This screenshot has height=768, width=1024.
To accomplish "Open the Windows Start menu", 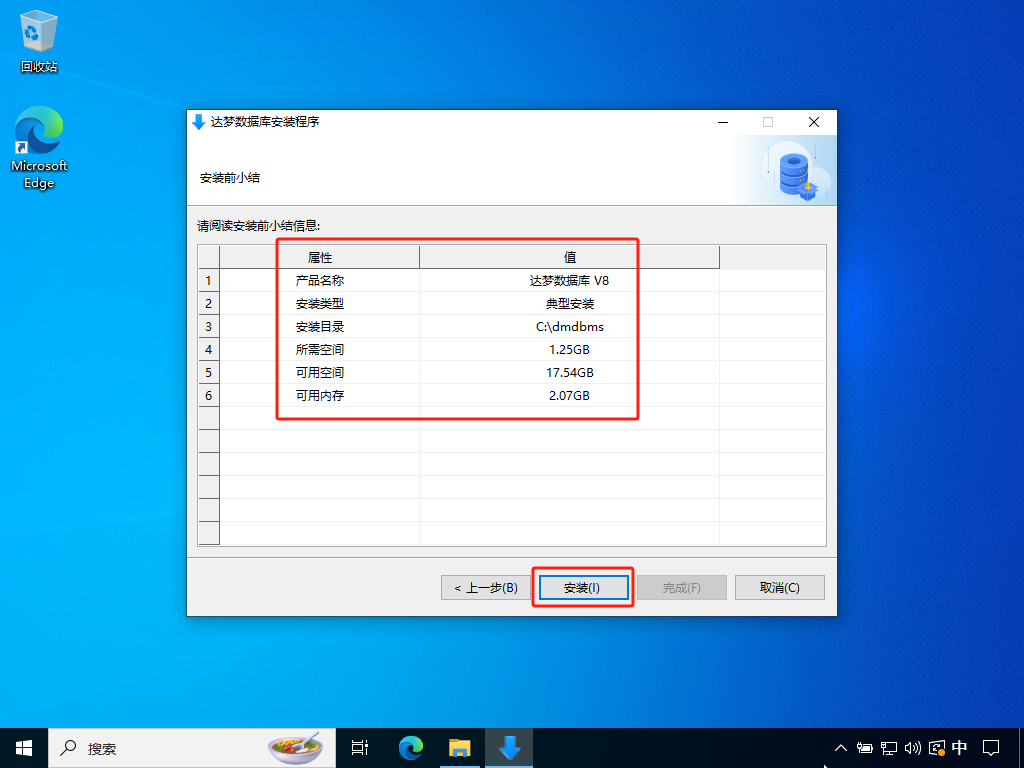I will coord(24,748).
